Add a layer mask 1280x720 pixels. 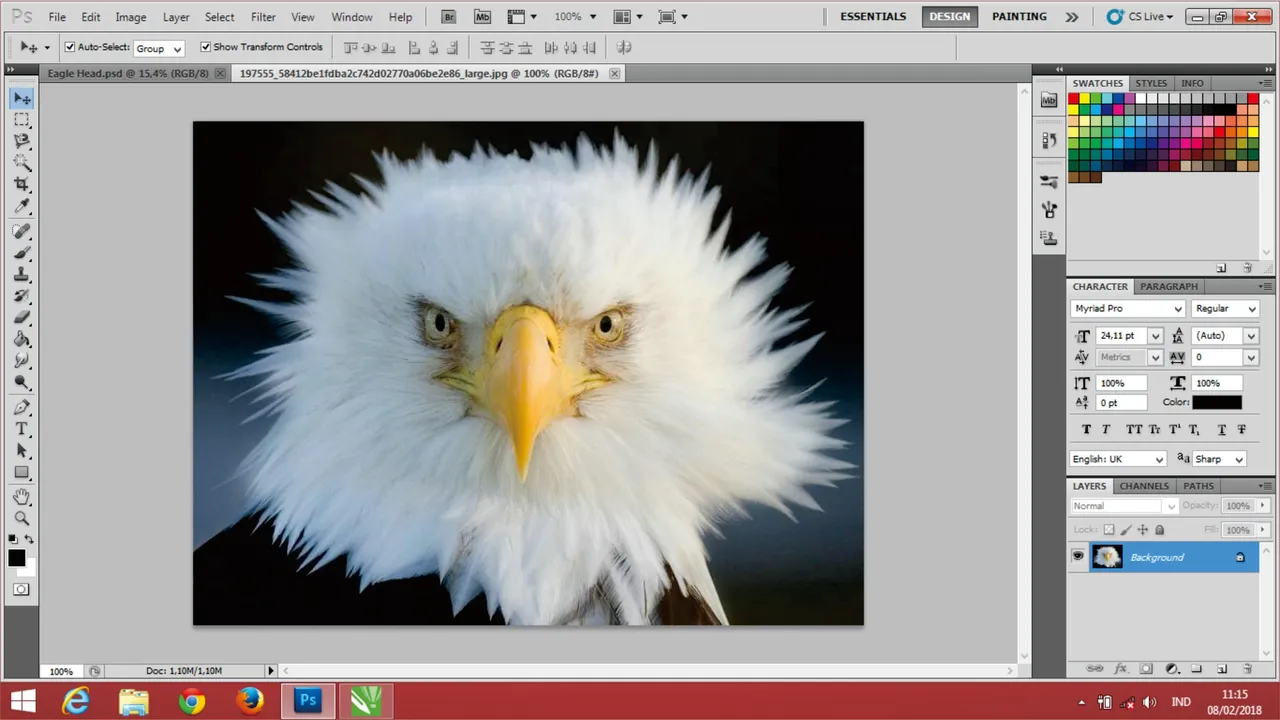pyautogui.click(x=1146, y=668)
